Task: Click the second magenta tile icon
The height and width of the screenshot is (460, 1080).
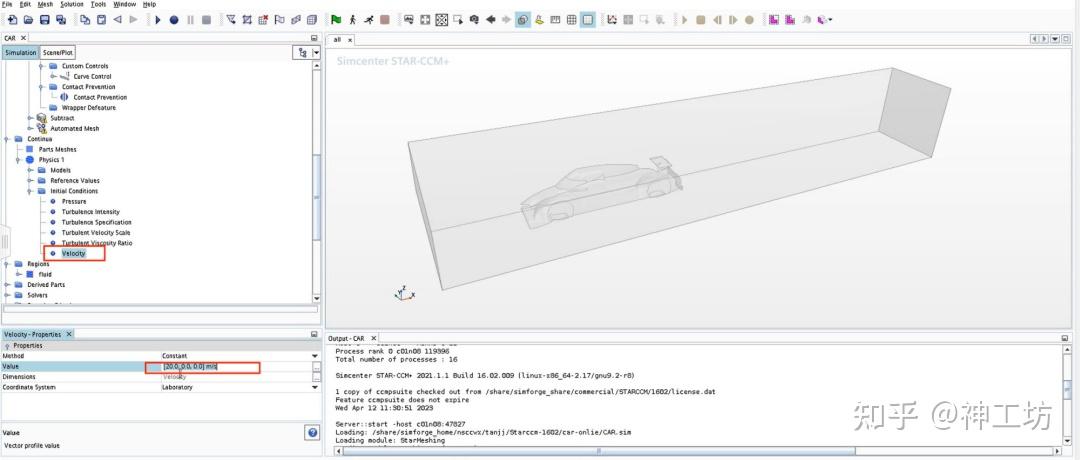Action: tap(790, 20)
